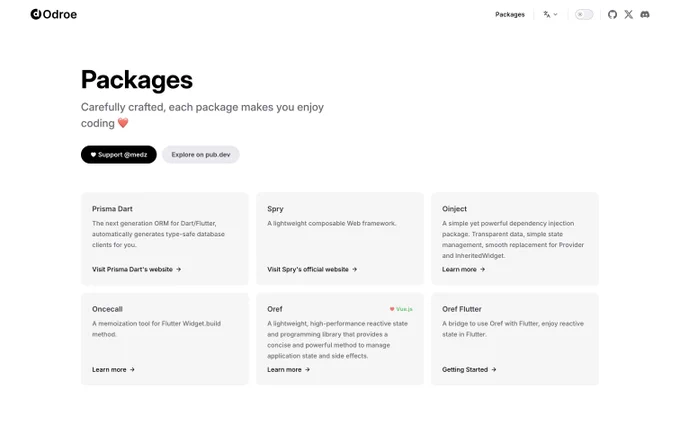Open the GitHub icon link
Viewport: 680px width, 425px height.
click(612, 14)
